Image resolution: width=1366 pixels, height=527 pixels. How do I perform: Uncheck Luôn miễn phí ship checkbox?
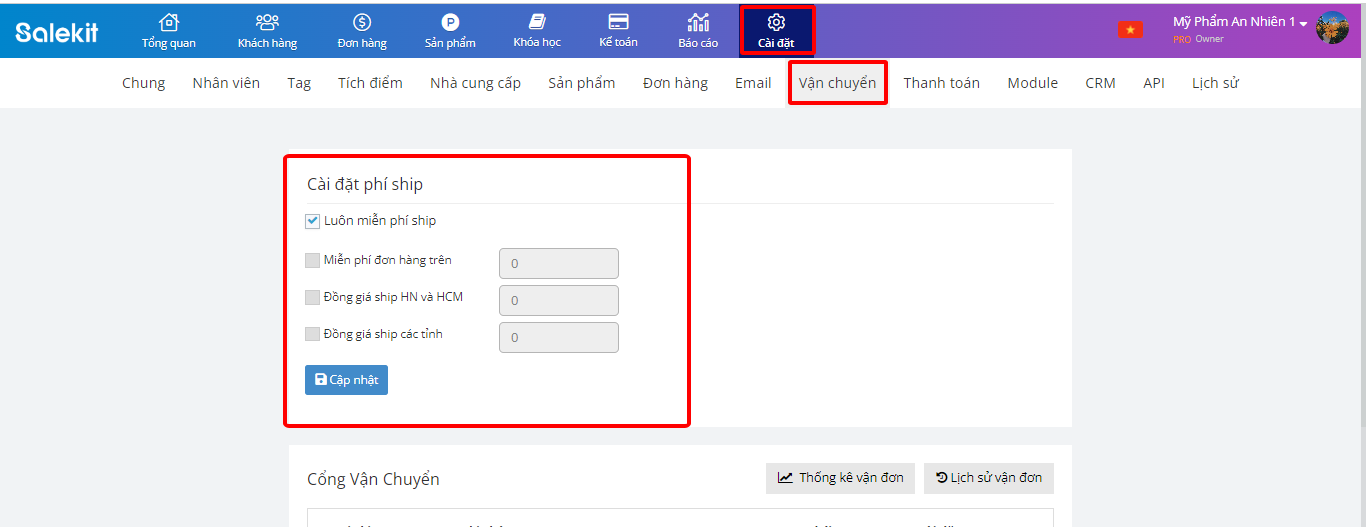point(313,221)
